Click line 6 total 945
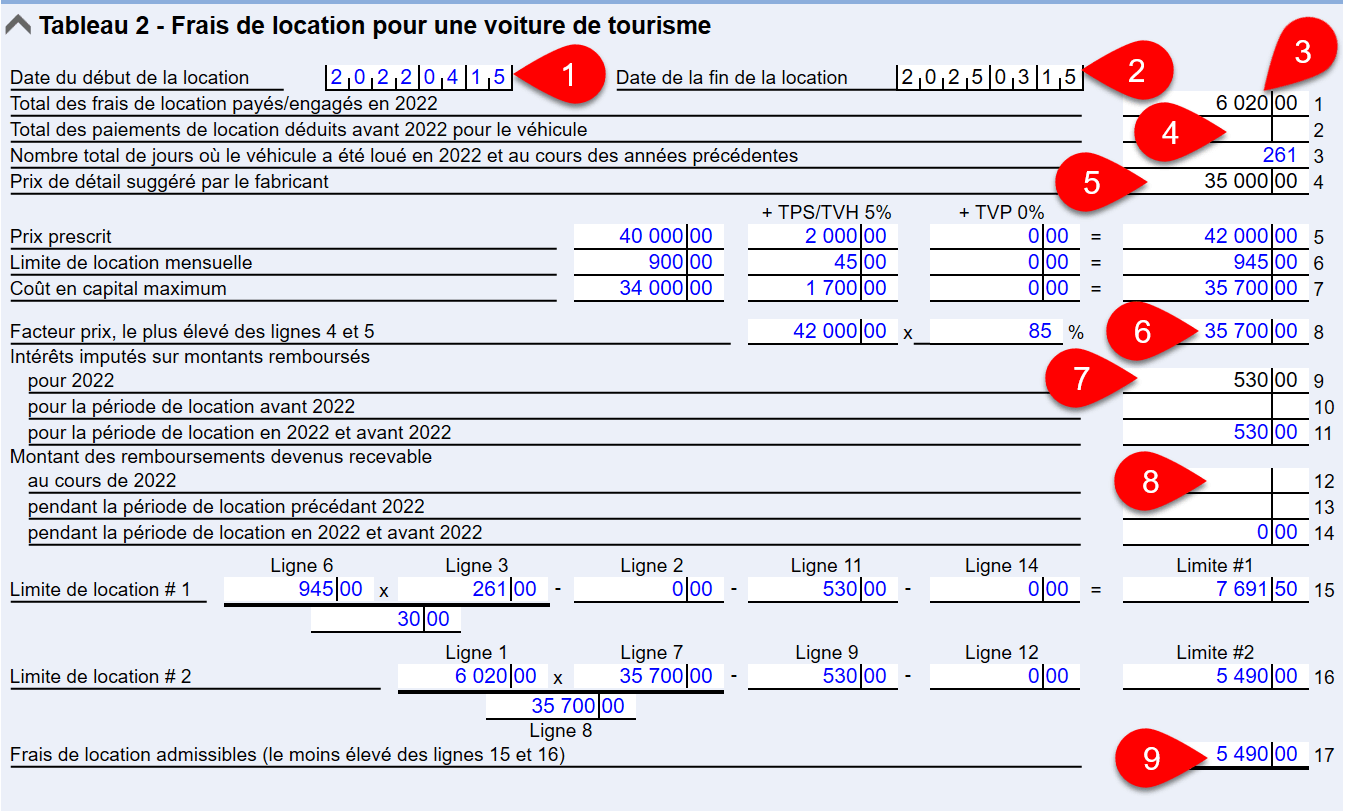1352x811 pixels. [1215, 263]
